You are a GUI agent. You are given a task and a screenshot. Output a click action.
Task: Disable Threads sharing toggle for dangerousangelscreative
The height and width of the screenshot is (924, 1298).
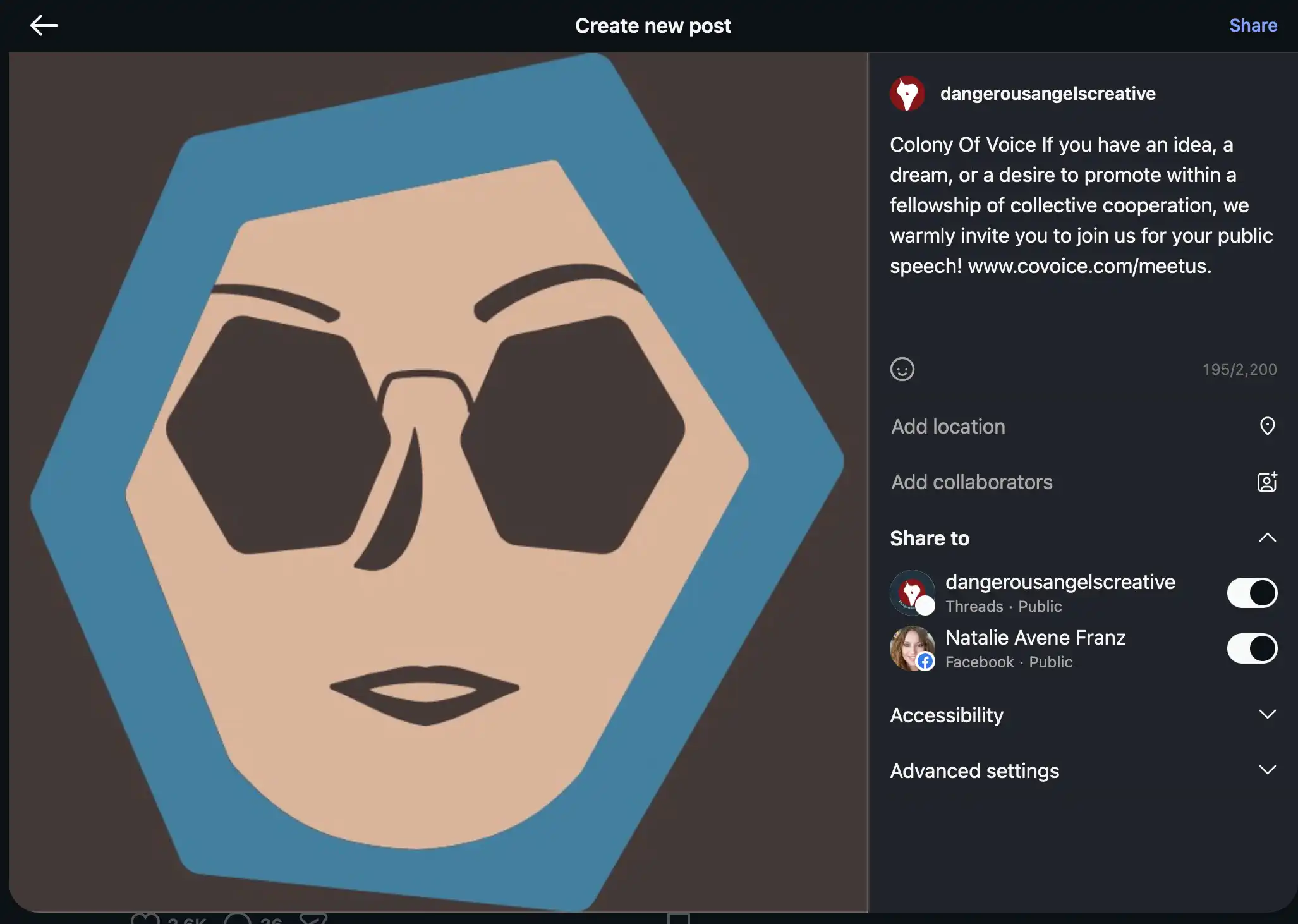[x=1252, y=593]
